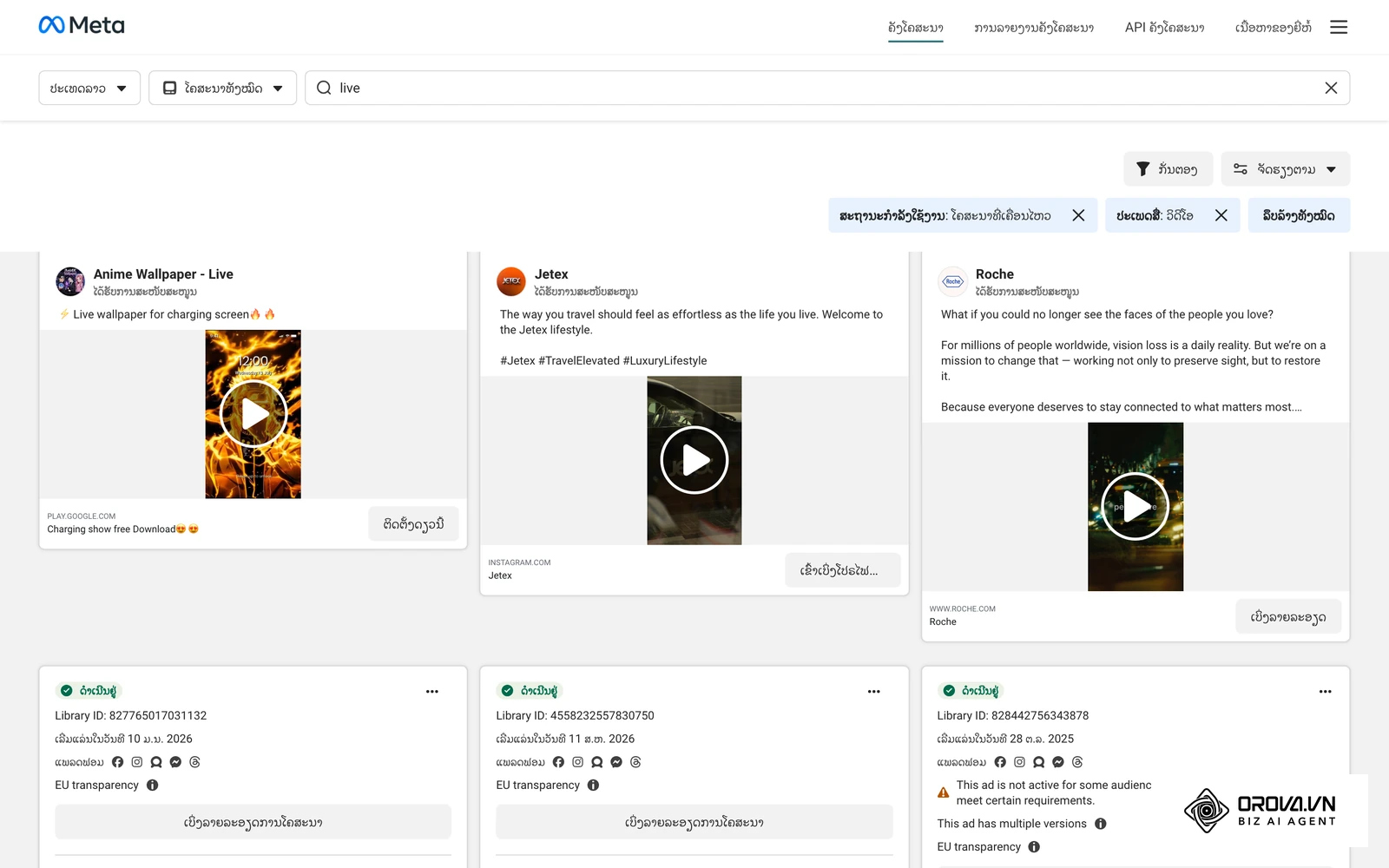The height and width of the screenshot is (868, 1389).
Task: Click EU transparency info icon for ID 827765017031132
Action: 153,786
